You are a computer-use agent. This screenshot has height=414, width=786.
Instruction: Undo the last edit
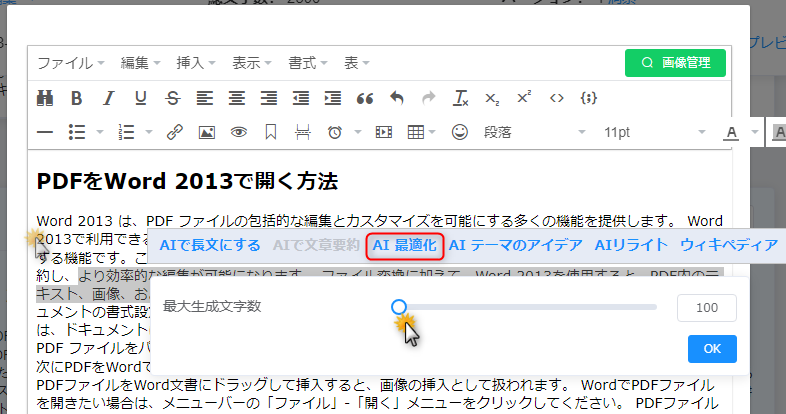[x=397, y=98]
